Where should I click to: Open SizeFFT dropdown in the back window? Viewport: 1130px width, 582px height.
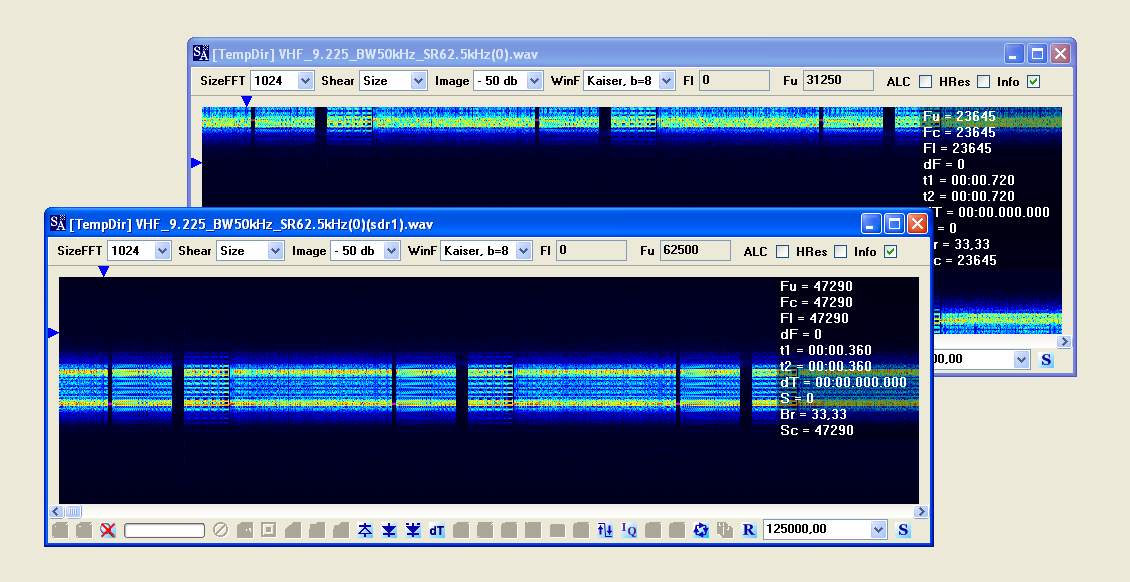tap(306, 81)
